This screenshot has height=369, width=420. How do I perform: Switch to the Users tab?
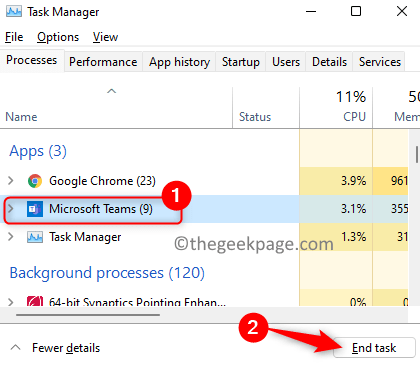(286, 62)
